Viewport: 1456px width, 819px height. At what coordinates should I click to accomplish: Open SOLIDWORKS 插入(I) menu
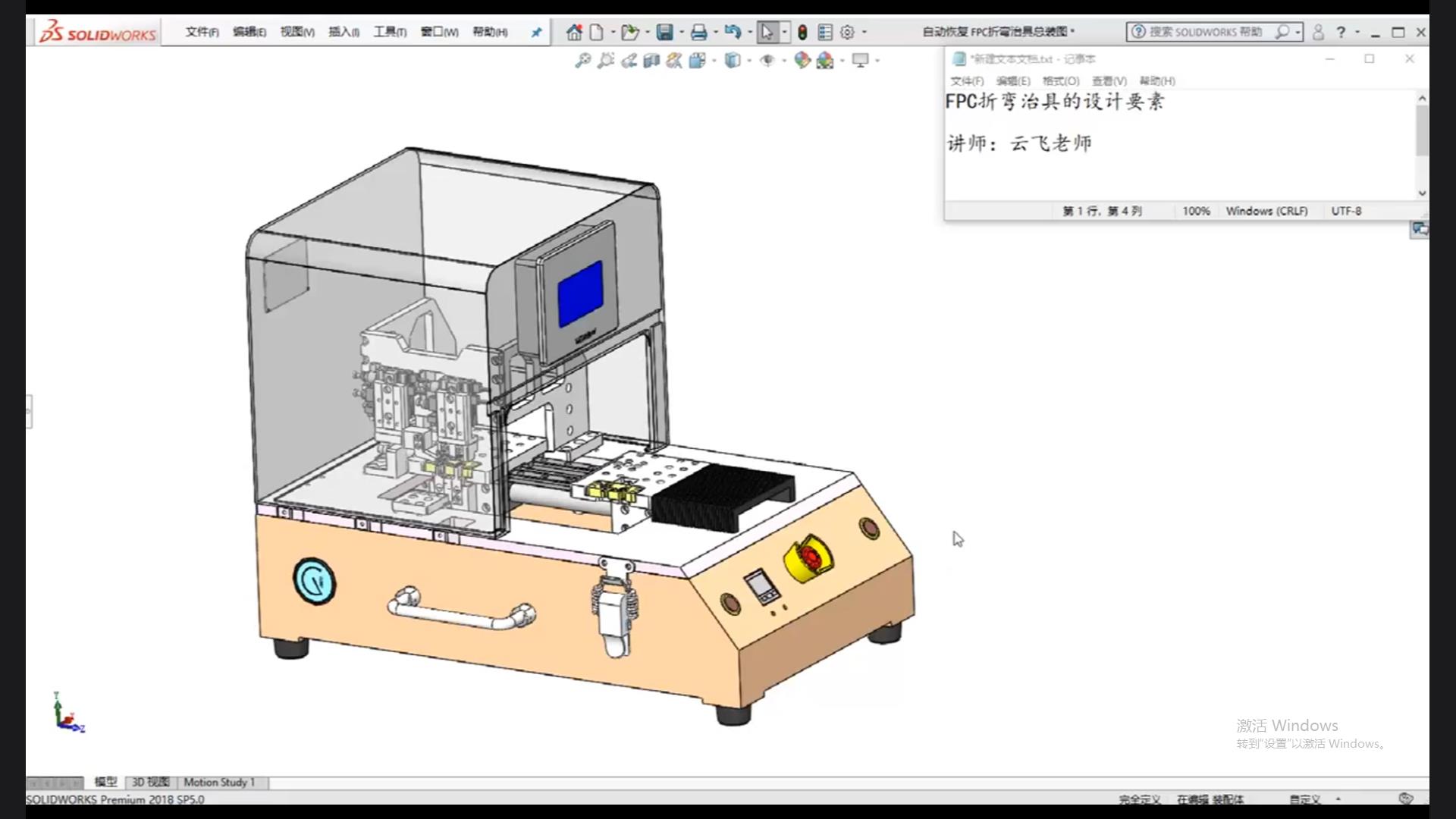point(344,32)
